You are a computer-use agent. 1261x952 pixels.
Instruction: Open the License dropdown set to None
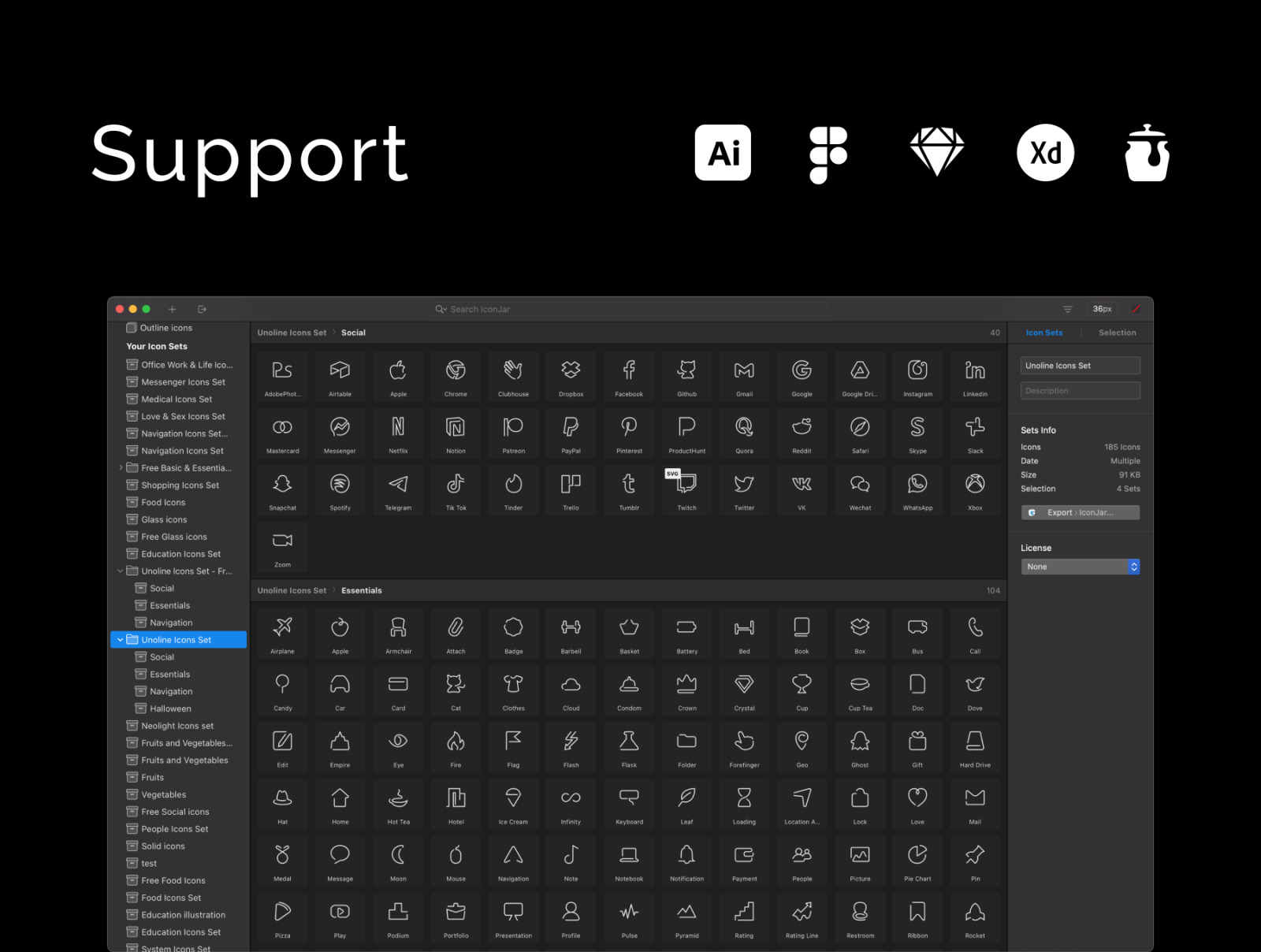pos(1080,567)
